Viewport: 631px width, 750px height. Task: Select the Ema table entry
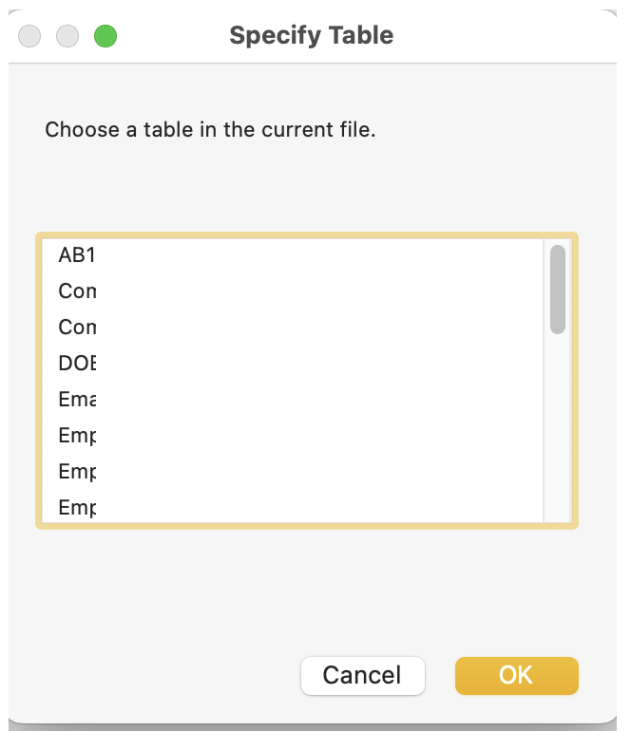77,399
